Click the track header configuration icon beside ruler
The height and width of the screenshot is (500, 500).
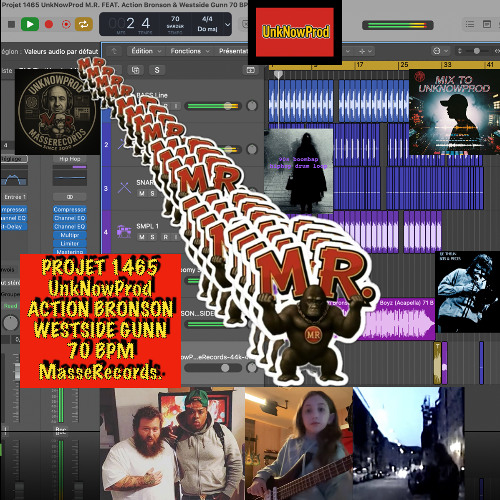[250, 70]
